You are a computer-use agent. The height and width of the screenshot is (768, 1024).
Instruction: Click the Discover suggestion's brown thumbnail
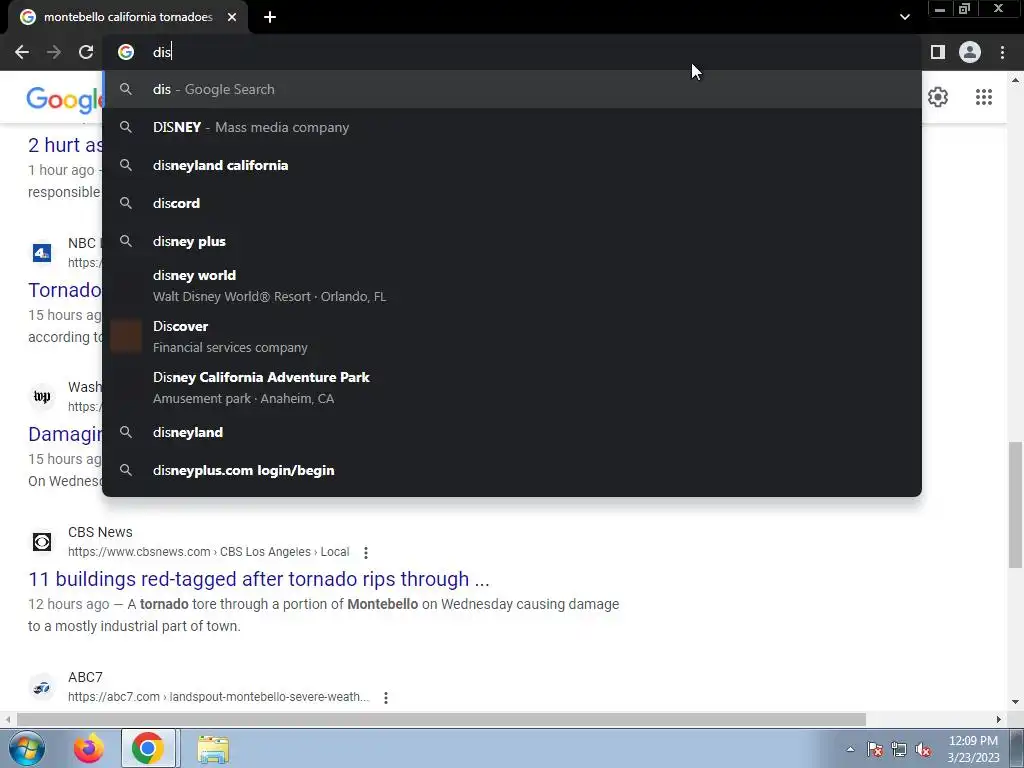(126, 336)
